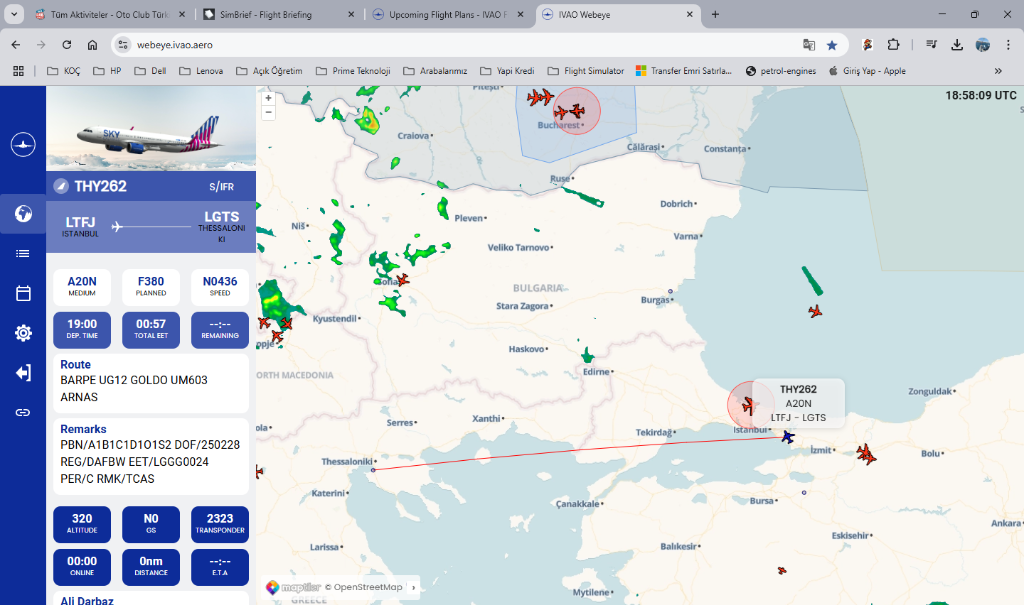
Task: Open the list view icon in sidebar
Action: tap(23, 254)
